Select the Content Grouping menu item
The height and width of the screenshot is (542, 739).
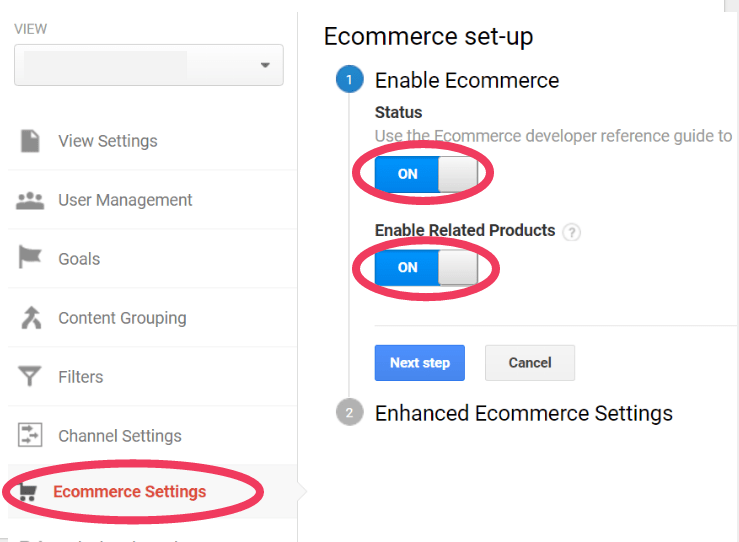pyautogui.click(x=122, y=318)
